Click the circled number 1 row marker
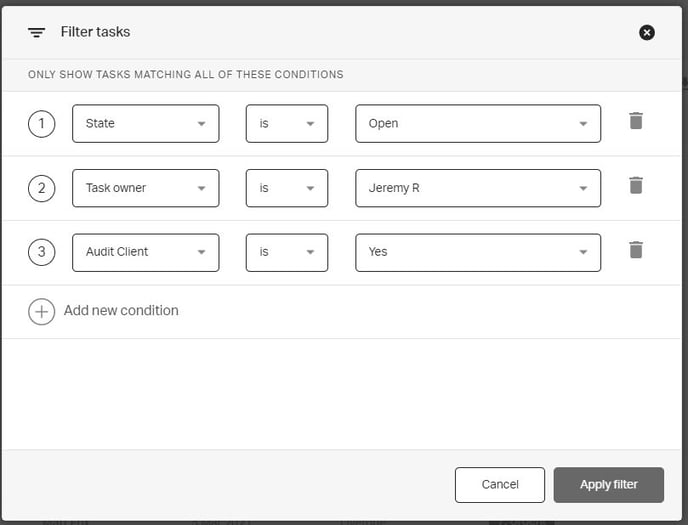This screenshot has width=688, height=525. 41,123
